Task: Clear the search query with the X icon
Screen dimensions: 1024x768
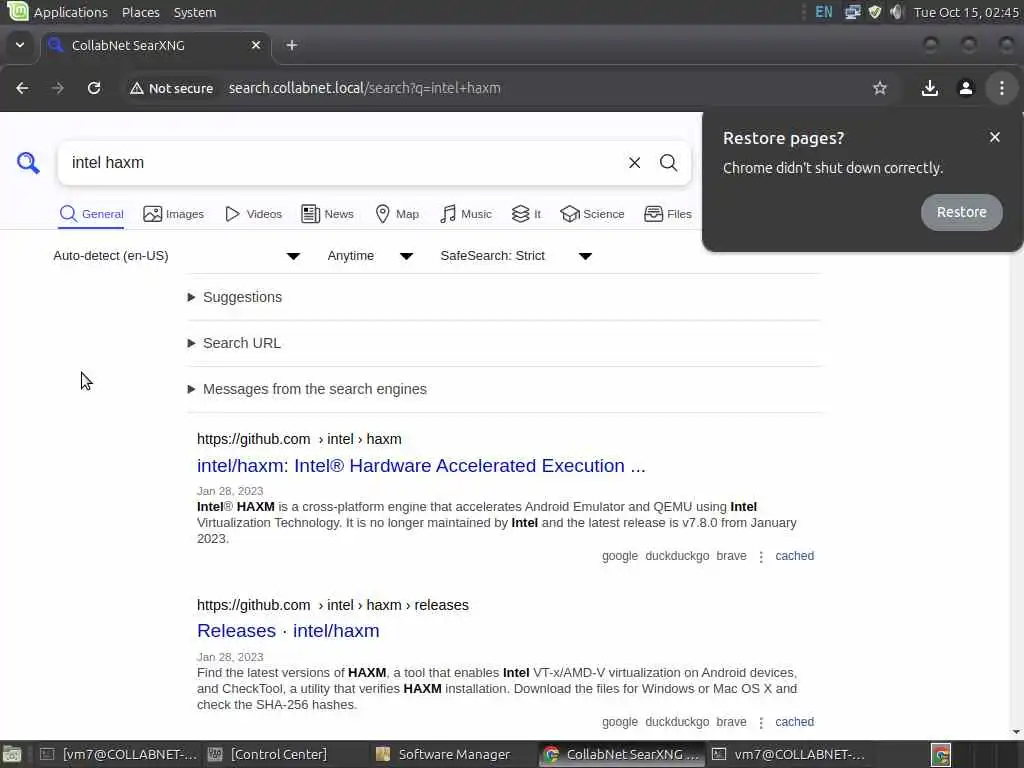Action: point(634,163)
